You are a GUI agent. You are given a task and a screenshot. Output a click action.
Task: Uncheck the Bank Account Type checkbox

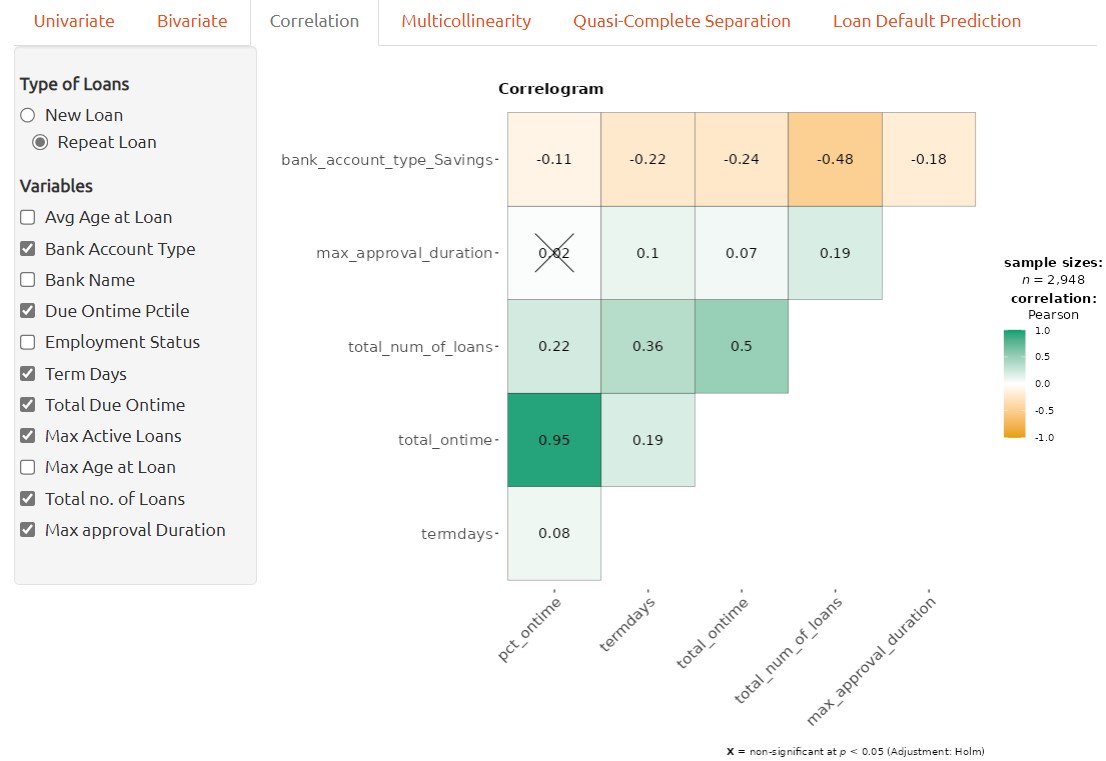click(28, 249)
